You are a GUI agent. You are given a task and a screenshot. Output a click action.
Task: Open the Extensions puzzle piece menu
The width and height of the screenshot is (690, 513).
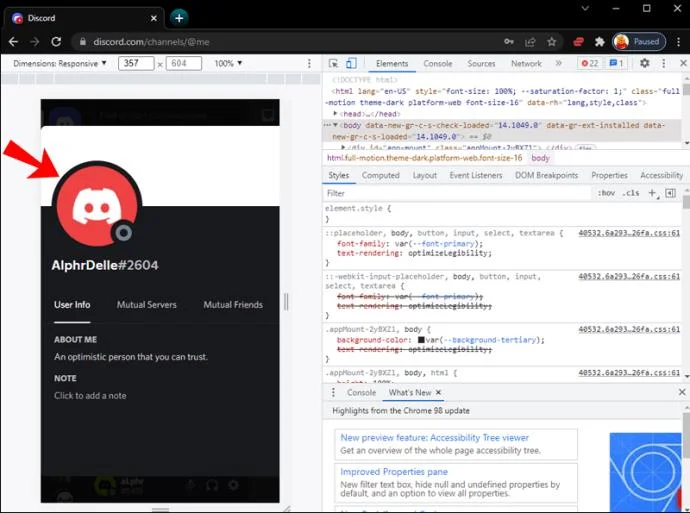coord(599,42)
